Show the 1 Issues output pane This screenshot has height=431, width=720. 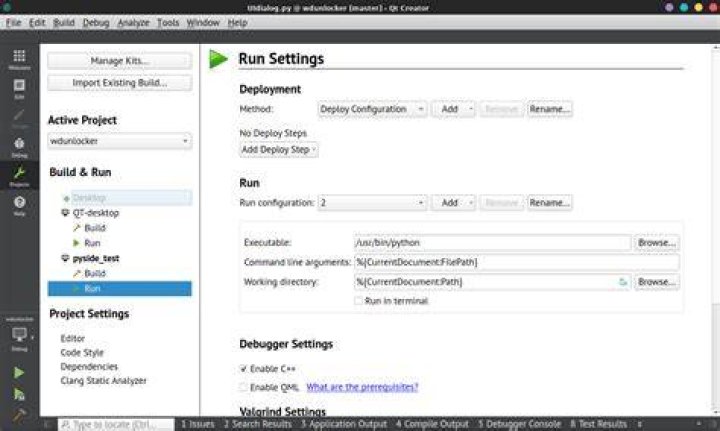[x=198, y=425]
